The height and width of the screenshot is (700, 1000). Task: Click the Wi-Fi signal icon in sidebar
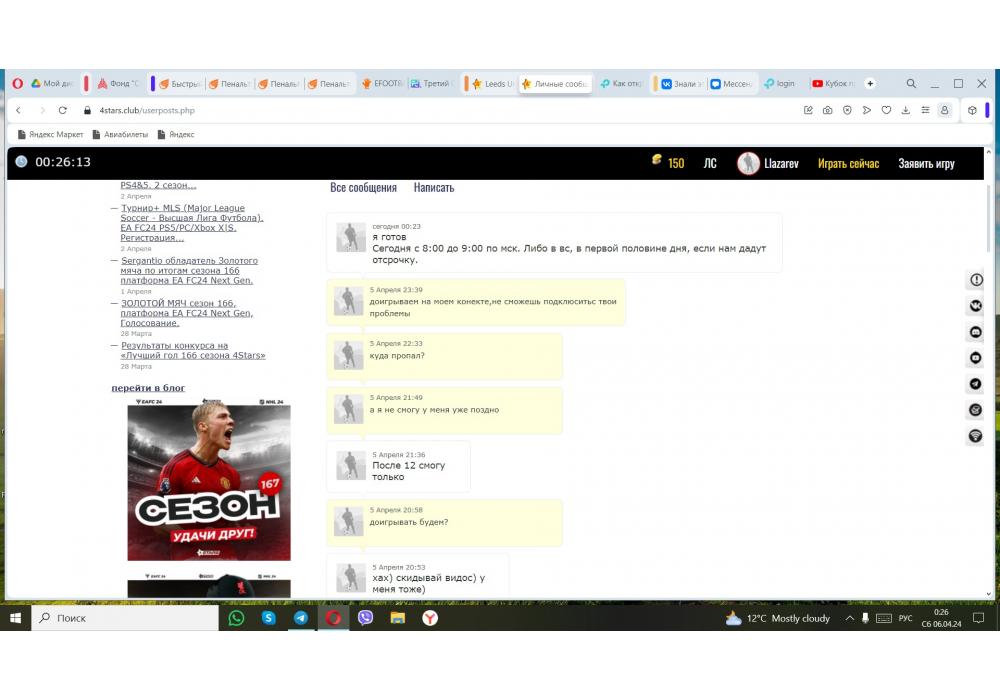[x=975, y=436]
